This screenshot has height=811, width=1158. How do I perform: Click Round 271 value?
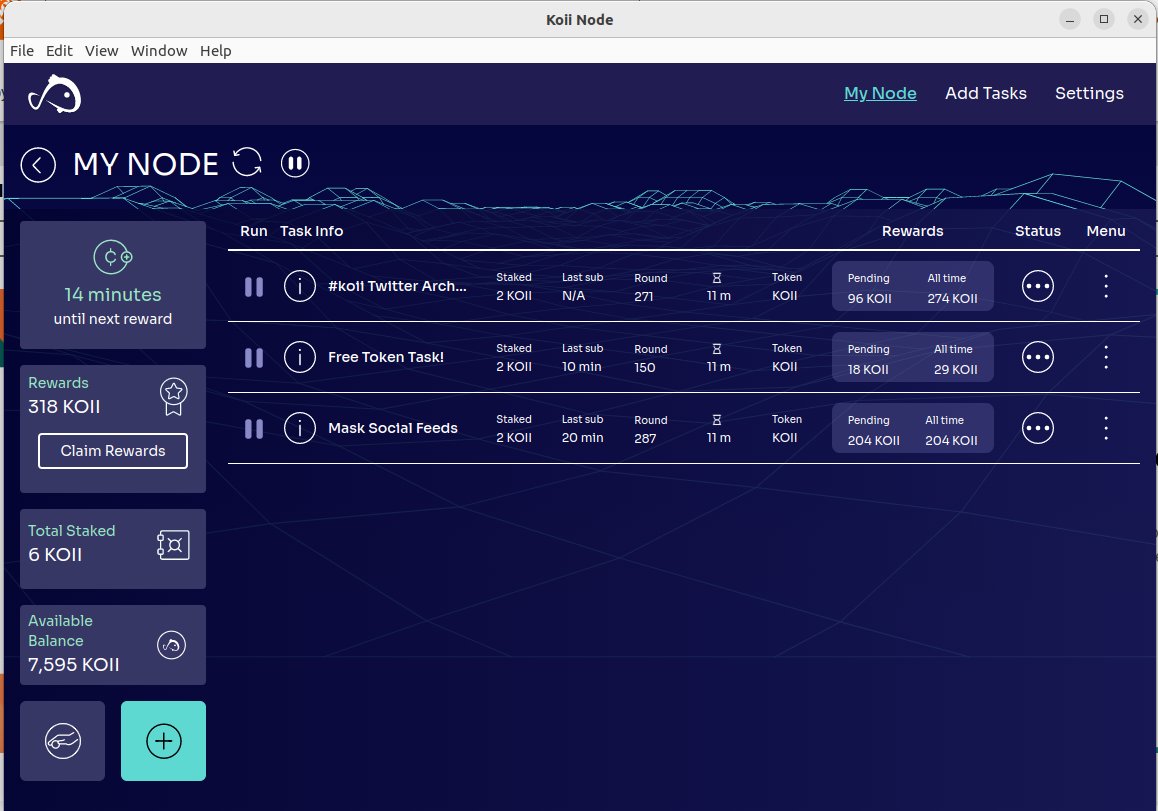pos(643,296)
